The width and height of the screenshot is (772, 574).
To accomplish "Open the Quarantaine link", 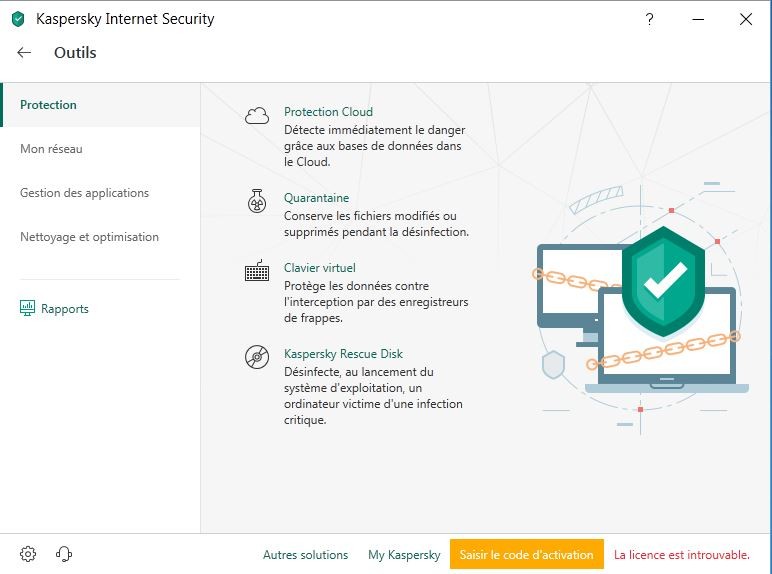I will point(317,198).
